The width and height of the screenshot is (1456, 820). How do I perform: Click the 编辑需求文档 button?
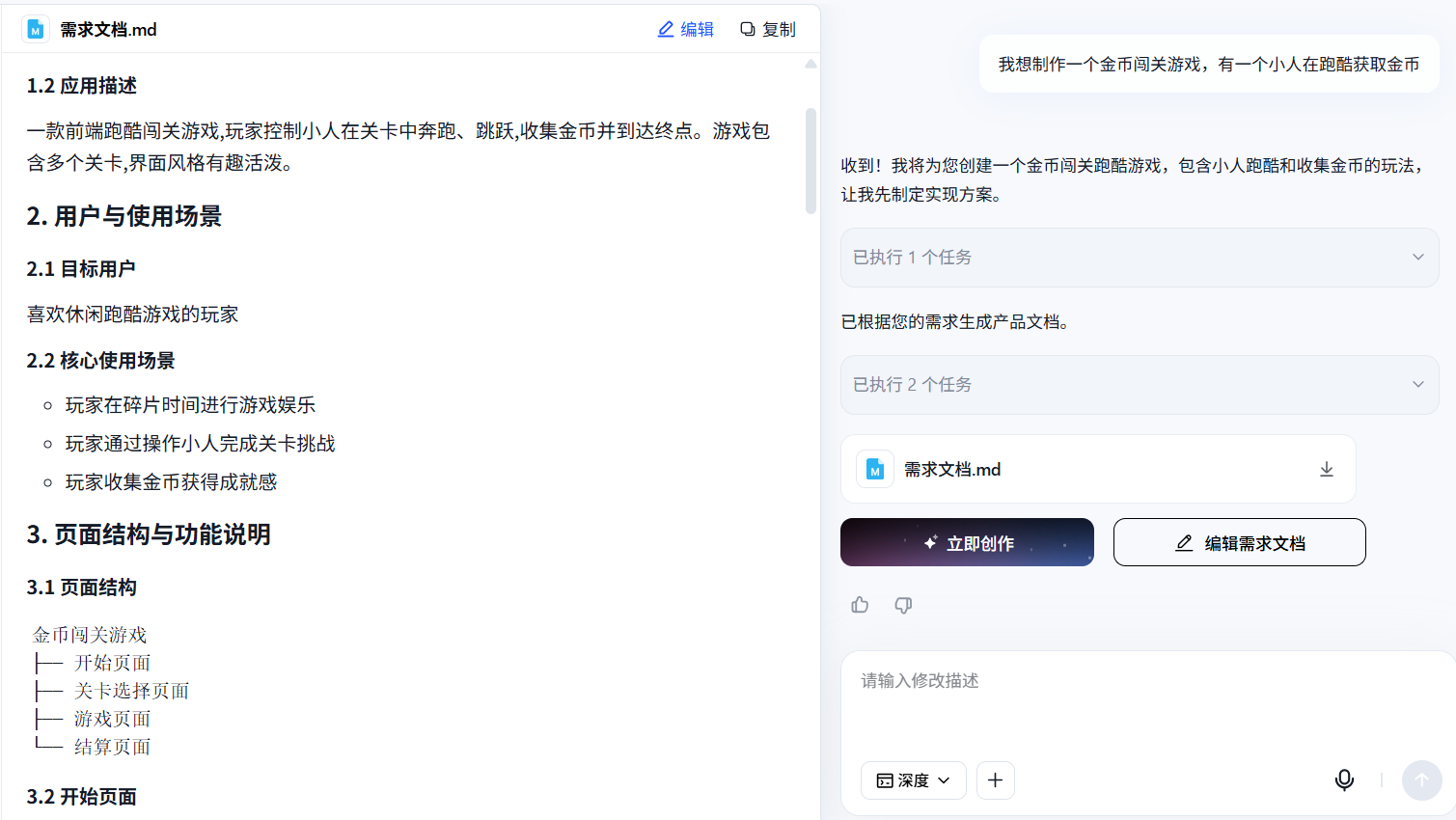1239,542
